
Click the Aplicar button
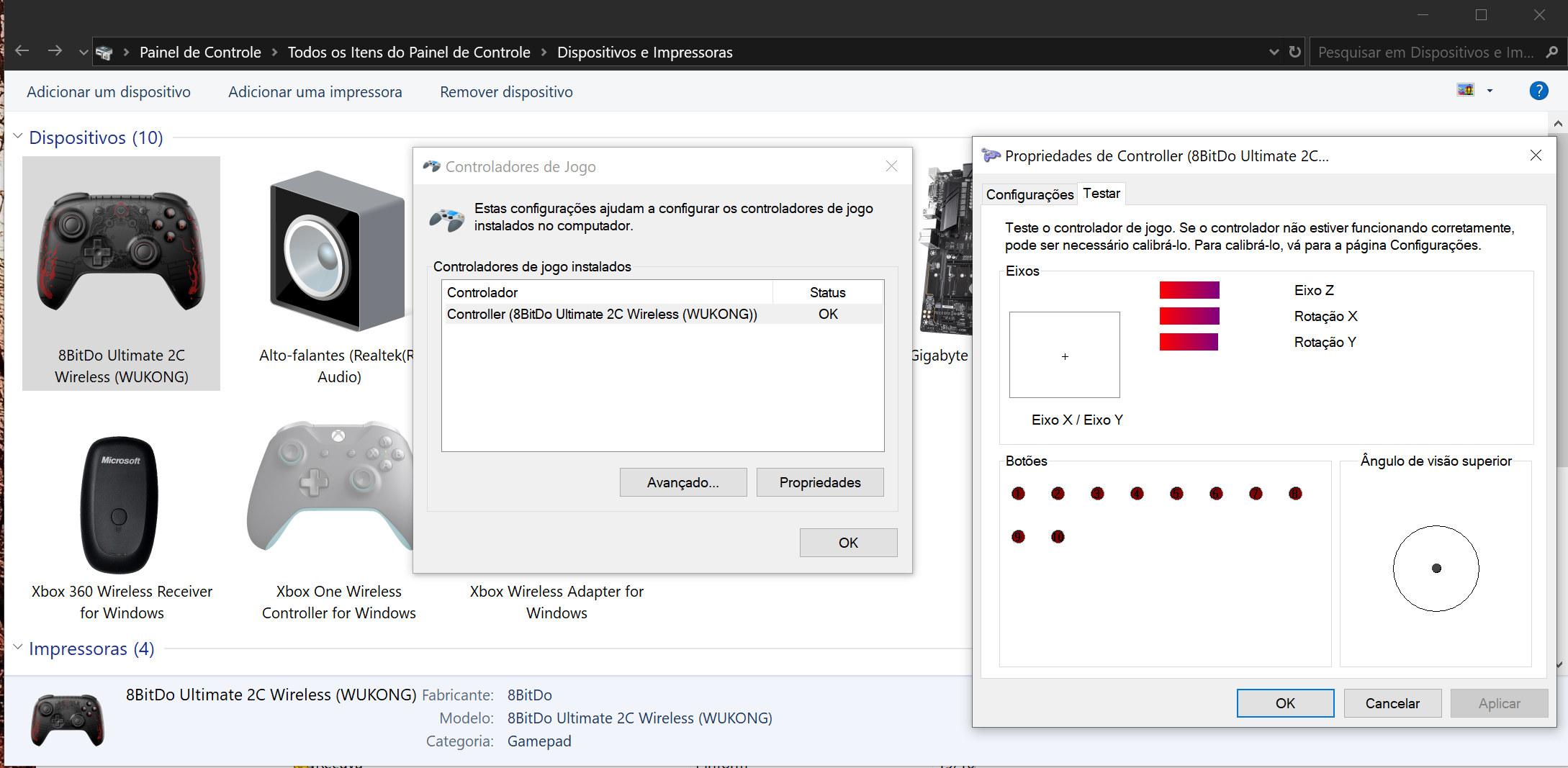1500,703
